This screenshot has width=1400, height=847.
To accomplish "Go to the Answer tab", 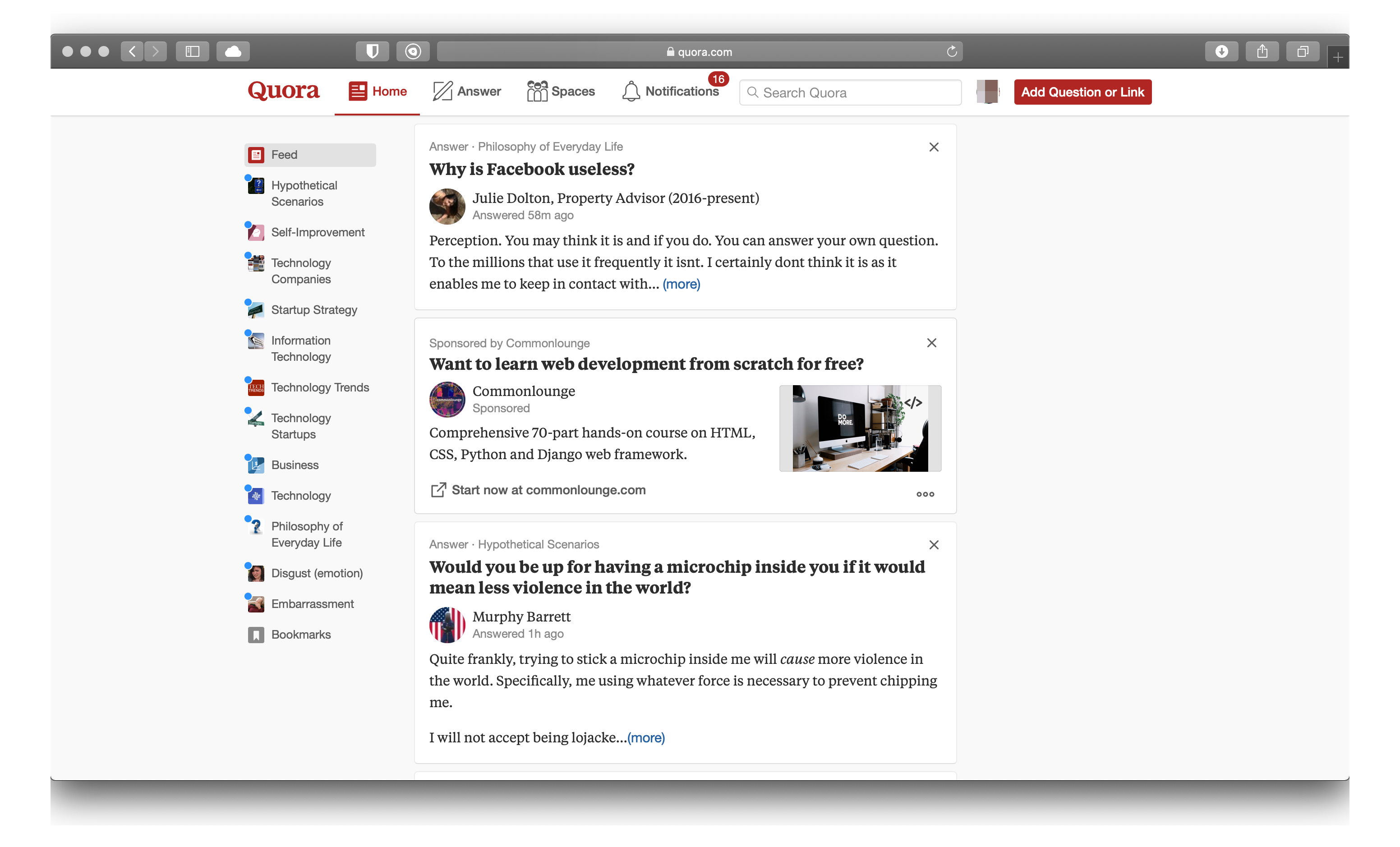I will (466, 92).
